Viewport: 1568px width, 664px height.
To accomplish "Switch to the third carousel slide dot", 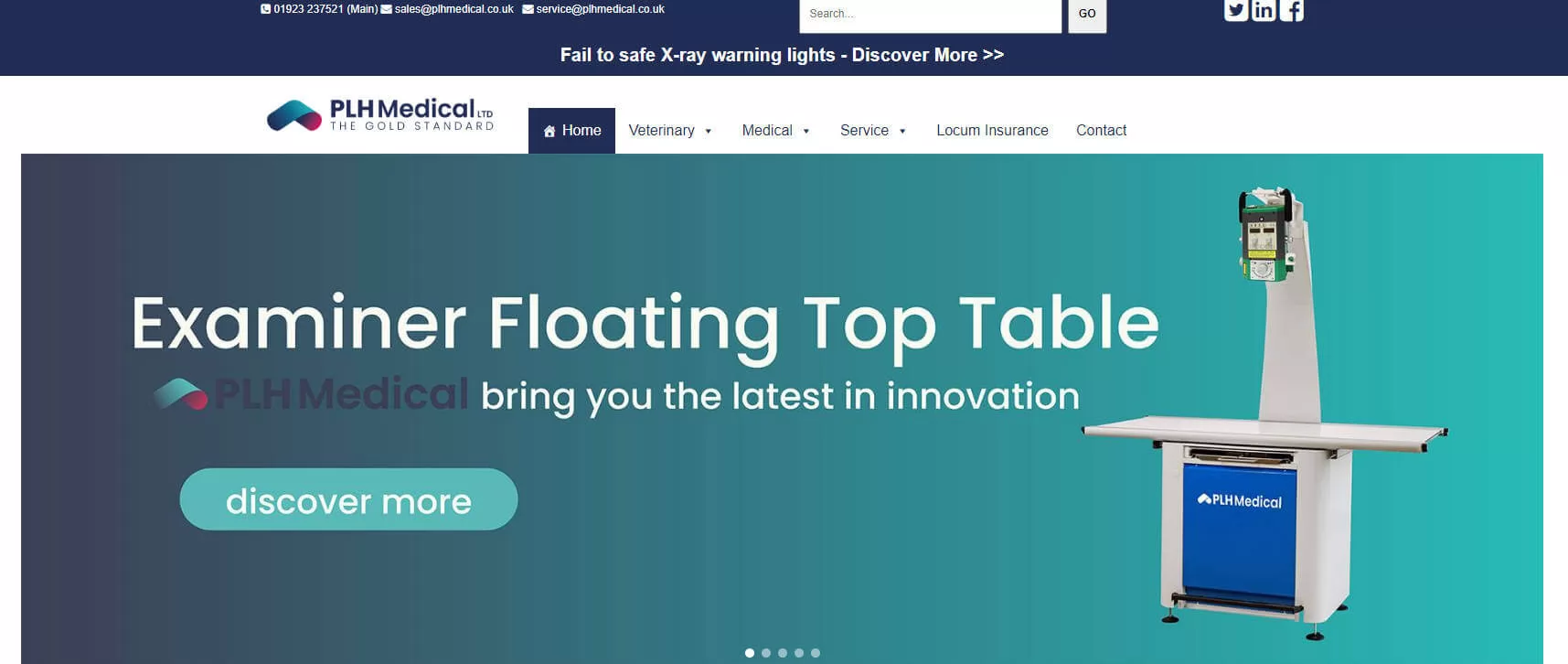I will pyautogui.click(x=783, y=653).
